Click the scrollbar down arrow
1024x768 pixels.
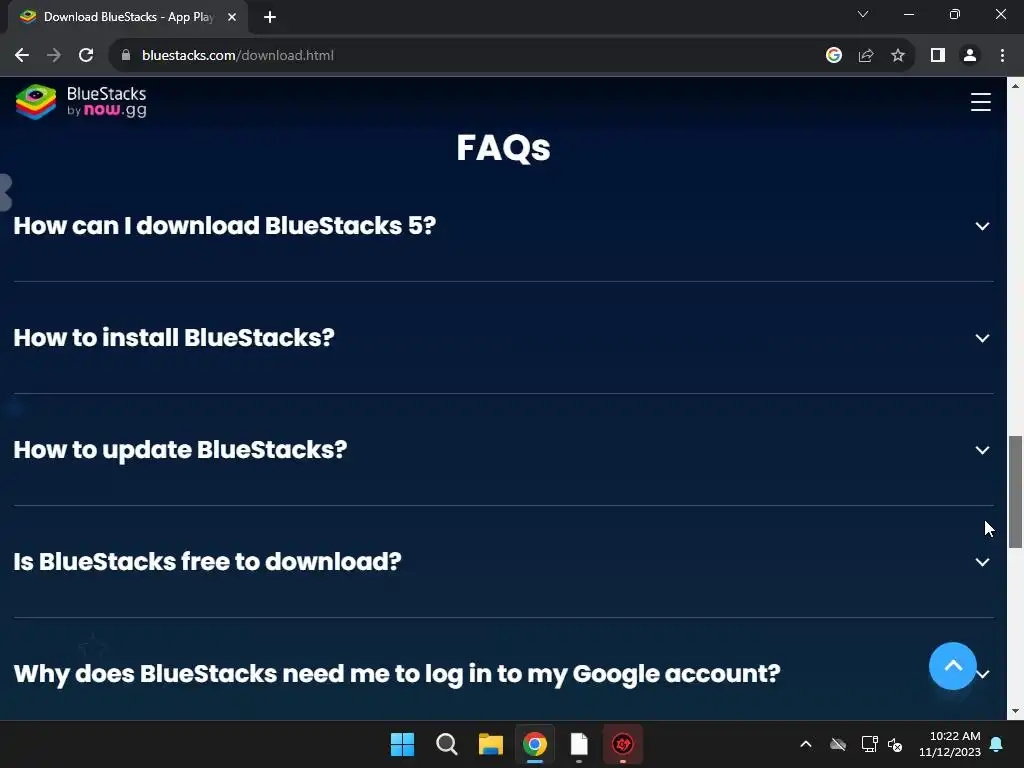click(x=1015, y=711)
